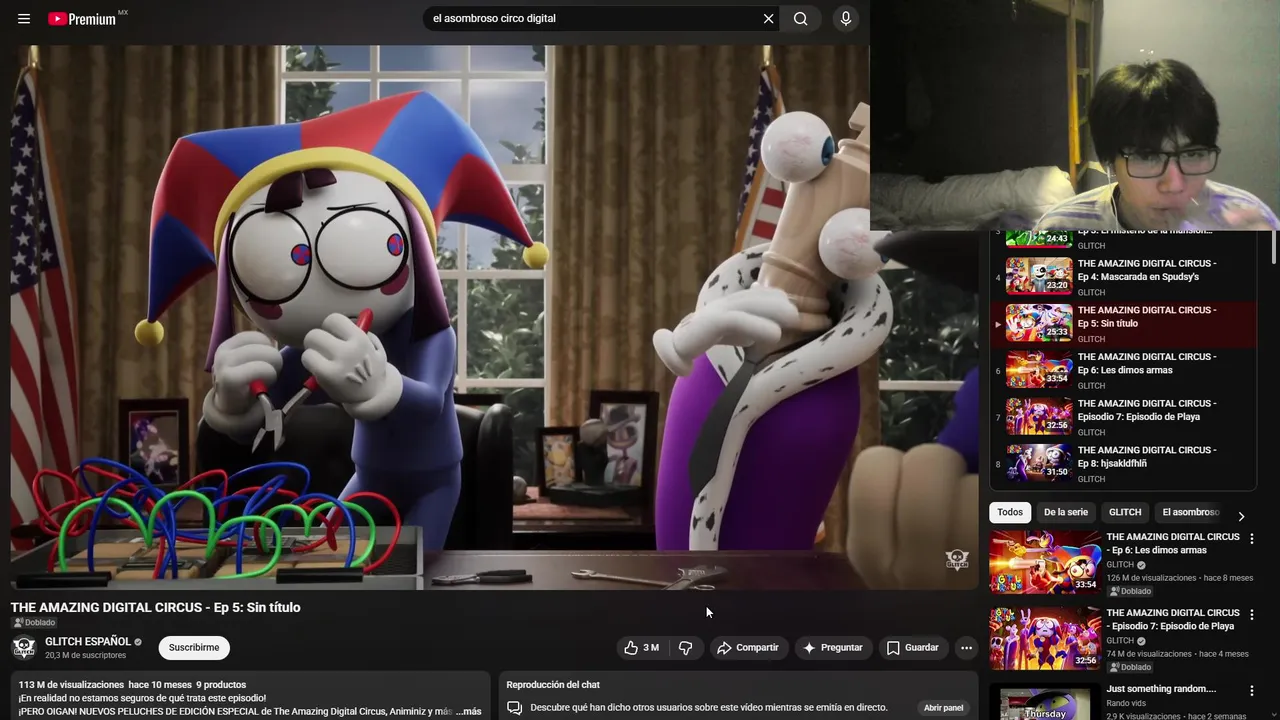Select the 'De la serie' chip
Image resolution: width=1280 pixels, height=720 pixels.
coord(1066,513)
